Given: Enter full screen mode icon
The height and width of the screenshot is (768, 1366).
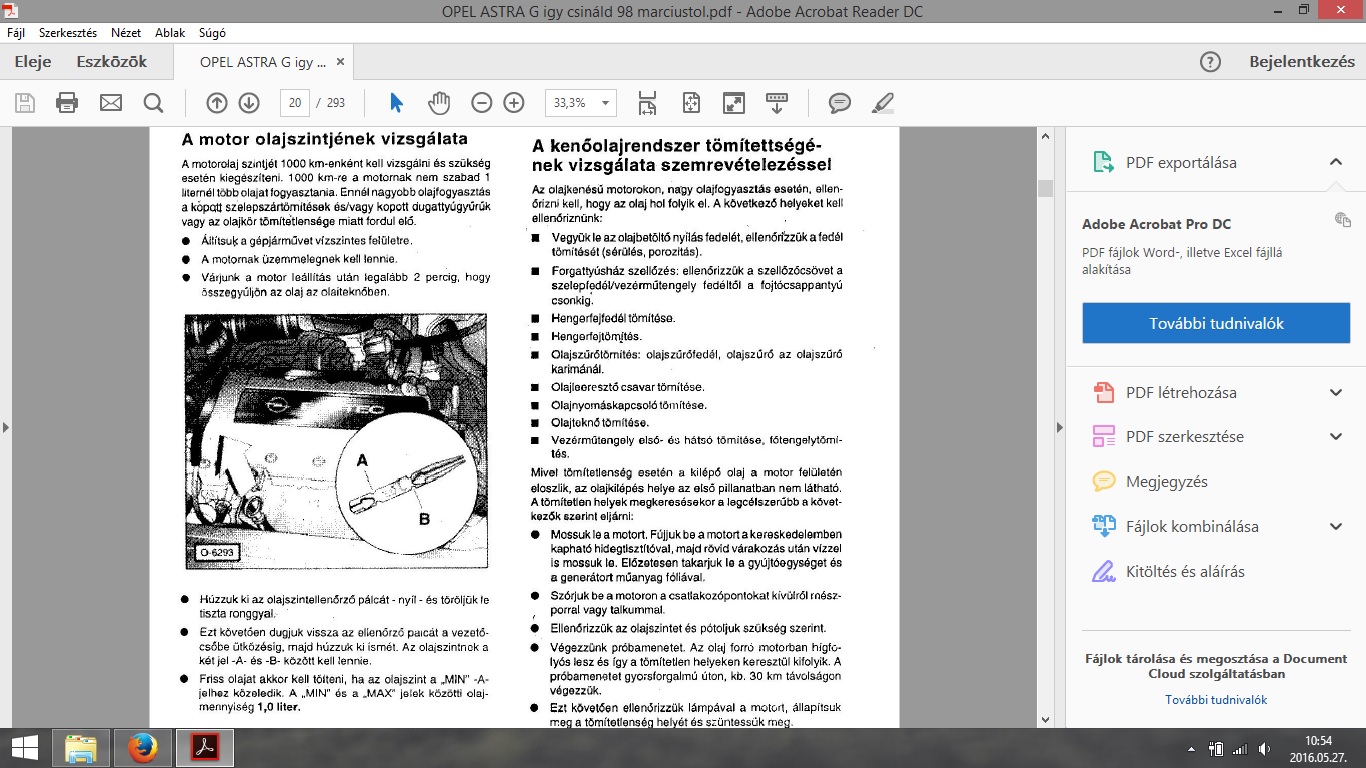Looking at the screenshot, I should [x=734, y=102].
